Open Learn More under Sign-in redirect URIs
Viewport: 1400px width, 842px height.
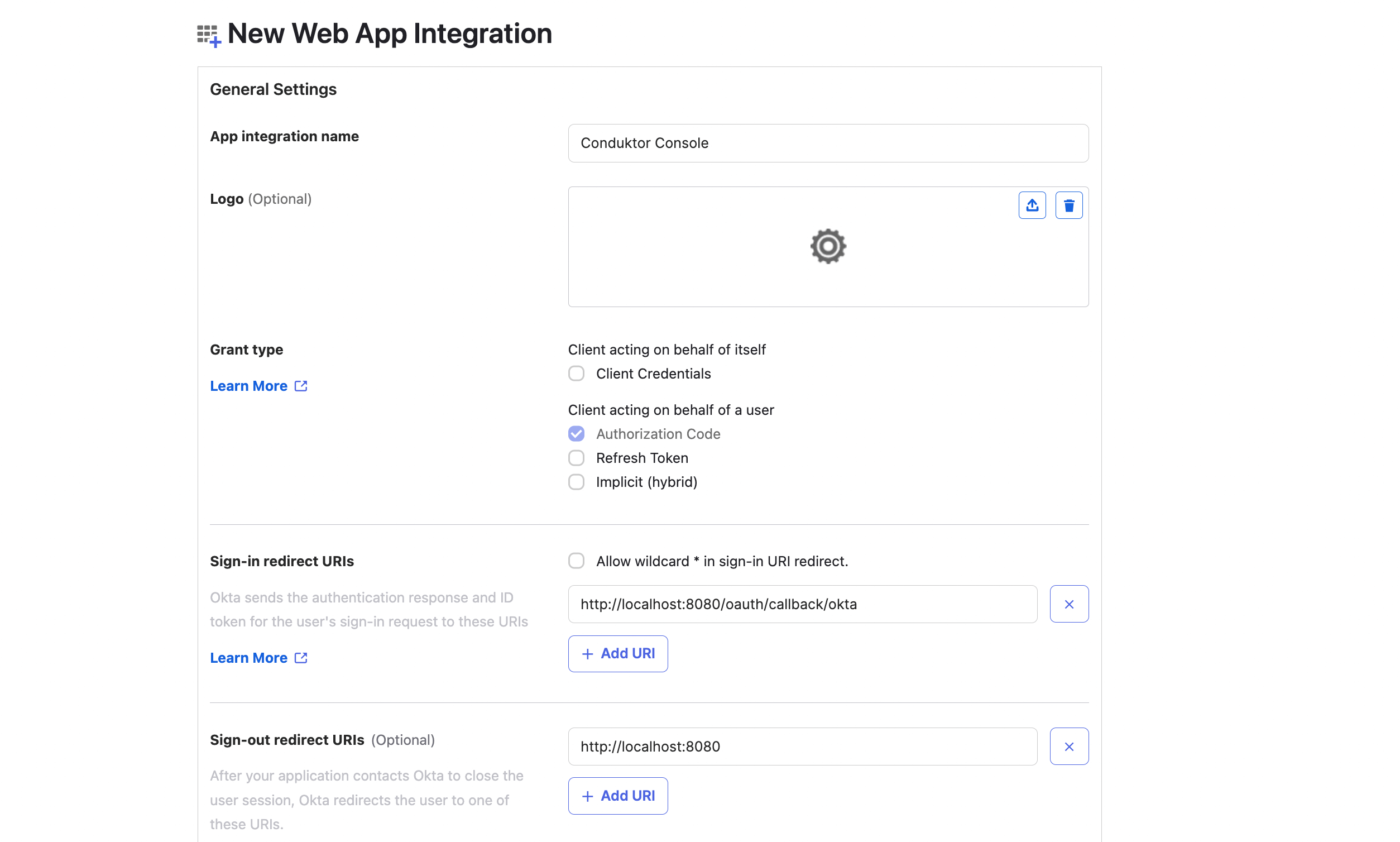point(258,658)
